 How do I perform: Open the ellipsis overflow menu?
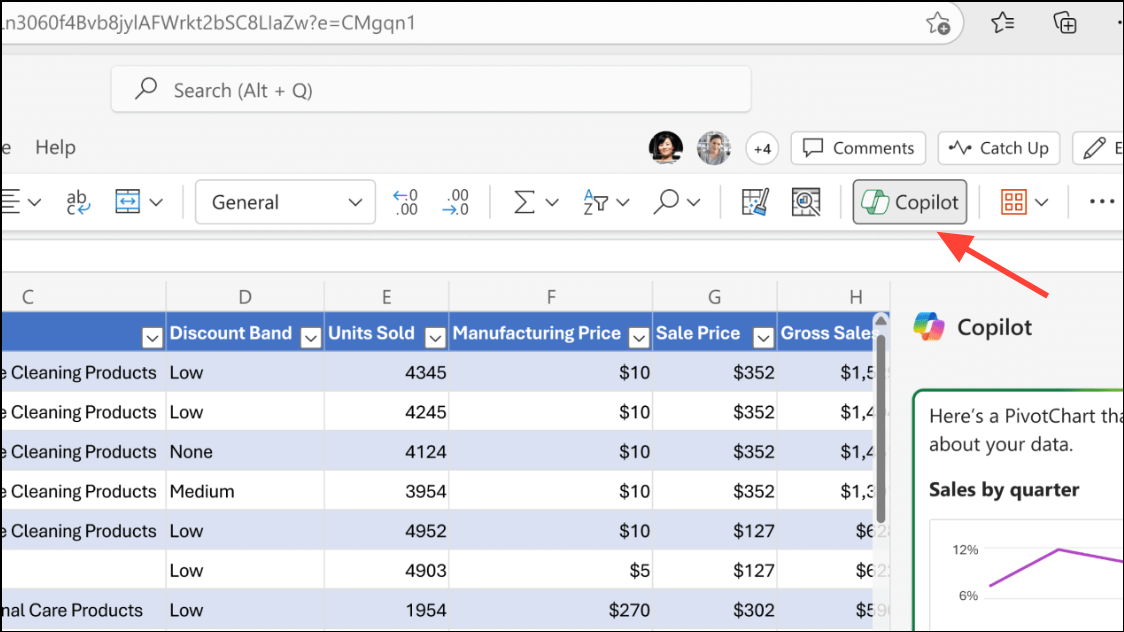coord(1100,201)
